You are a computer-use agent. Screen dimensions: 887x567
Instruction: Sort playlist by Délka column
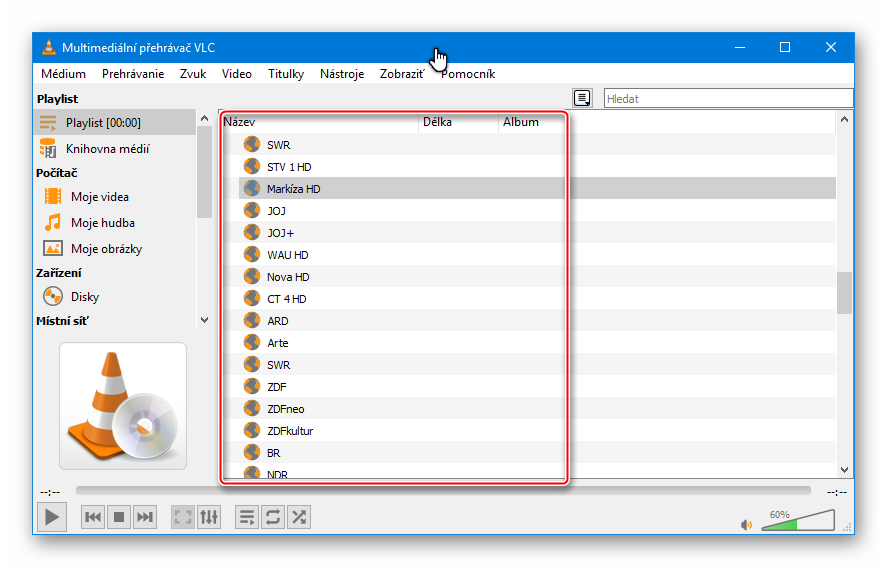457,122
